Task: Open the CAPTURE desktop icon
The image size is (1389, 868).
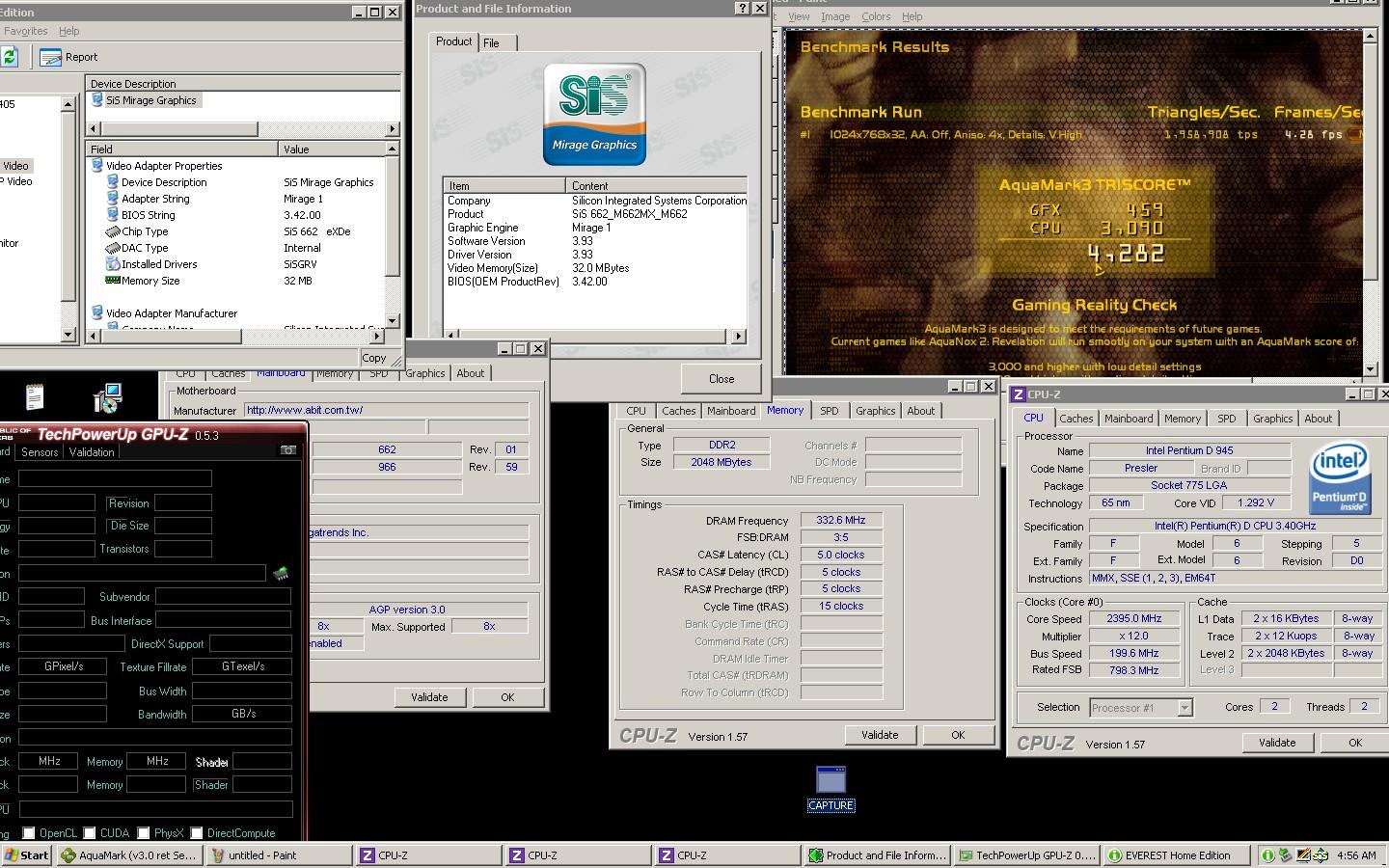Action: pos(831,788)
